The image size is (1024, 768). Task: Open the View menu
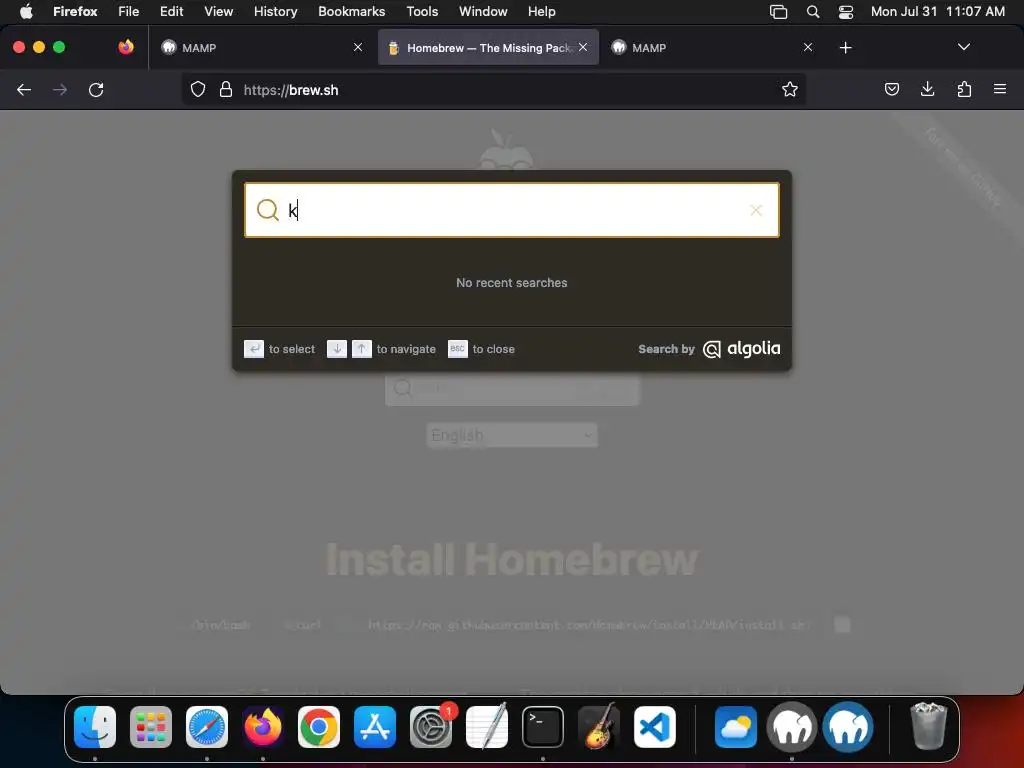point(218,11)
